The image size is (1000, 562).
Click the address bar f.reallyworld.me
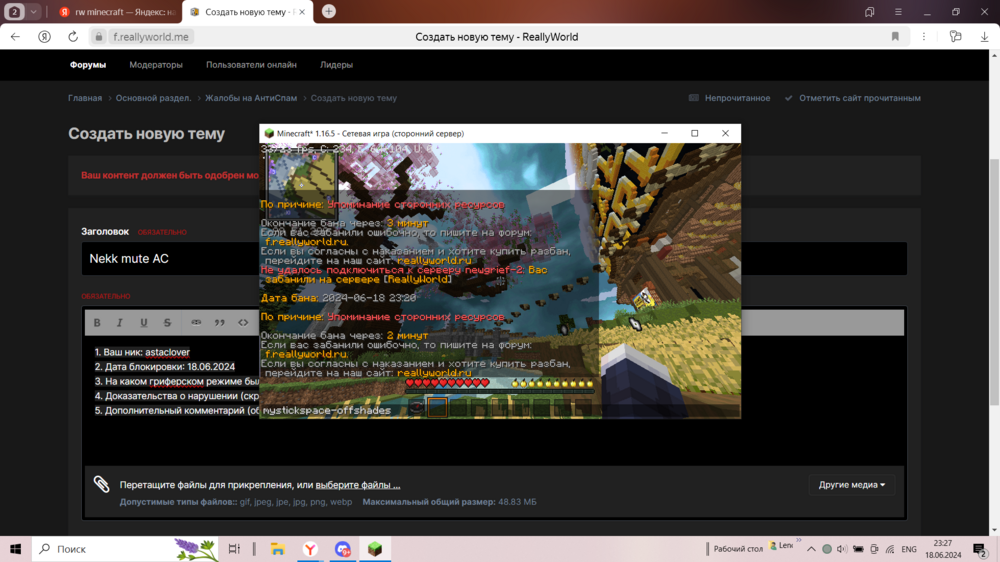[x=151, y=37]
